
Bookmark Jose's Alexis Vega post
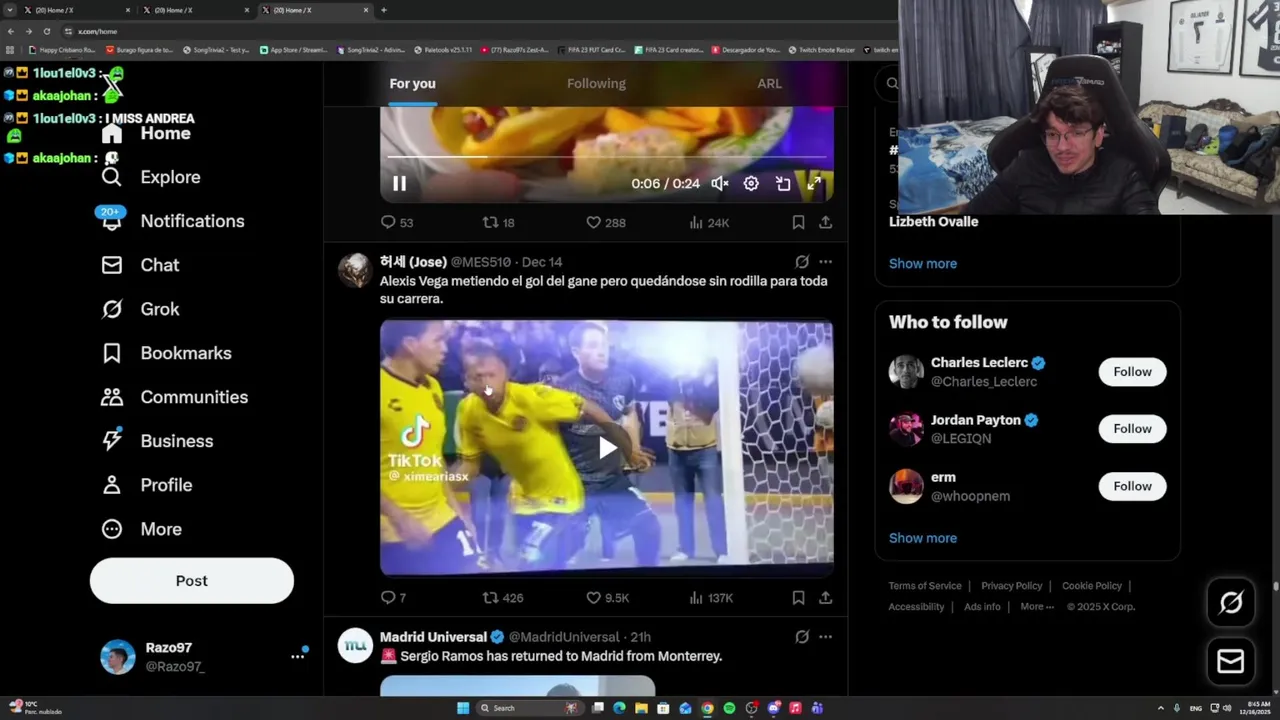pyautogui.click(x=798, y=598)
